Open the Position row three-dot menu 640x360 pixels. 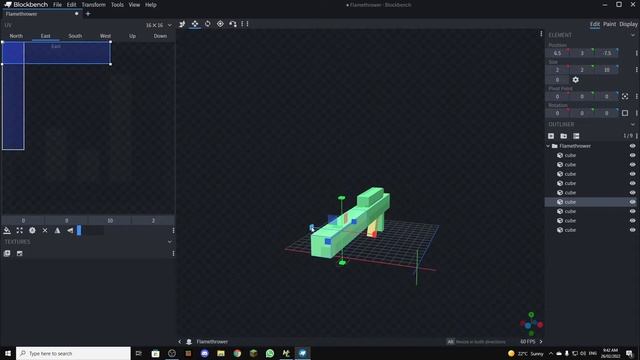tap(636, 53)
